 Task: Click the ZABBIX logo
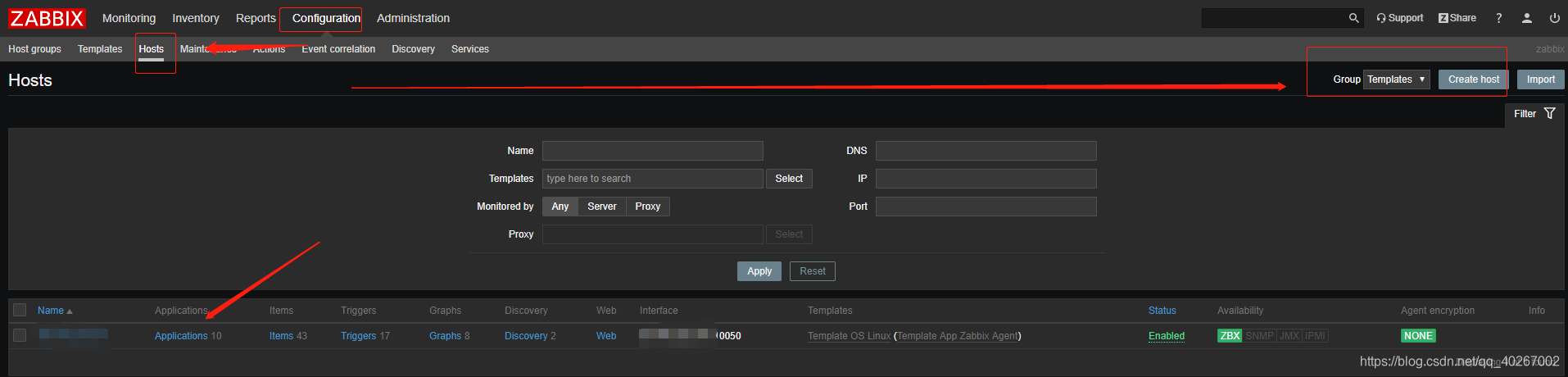pos(47,18)
